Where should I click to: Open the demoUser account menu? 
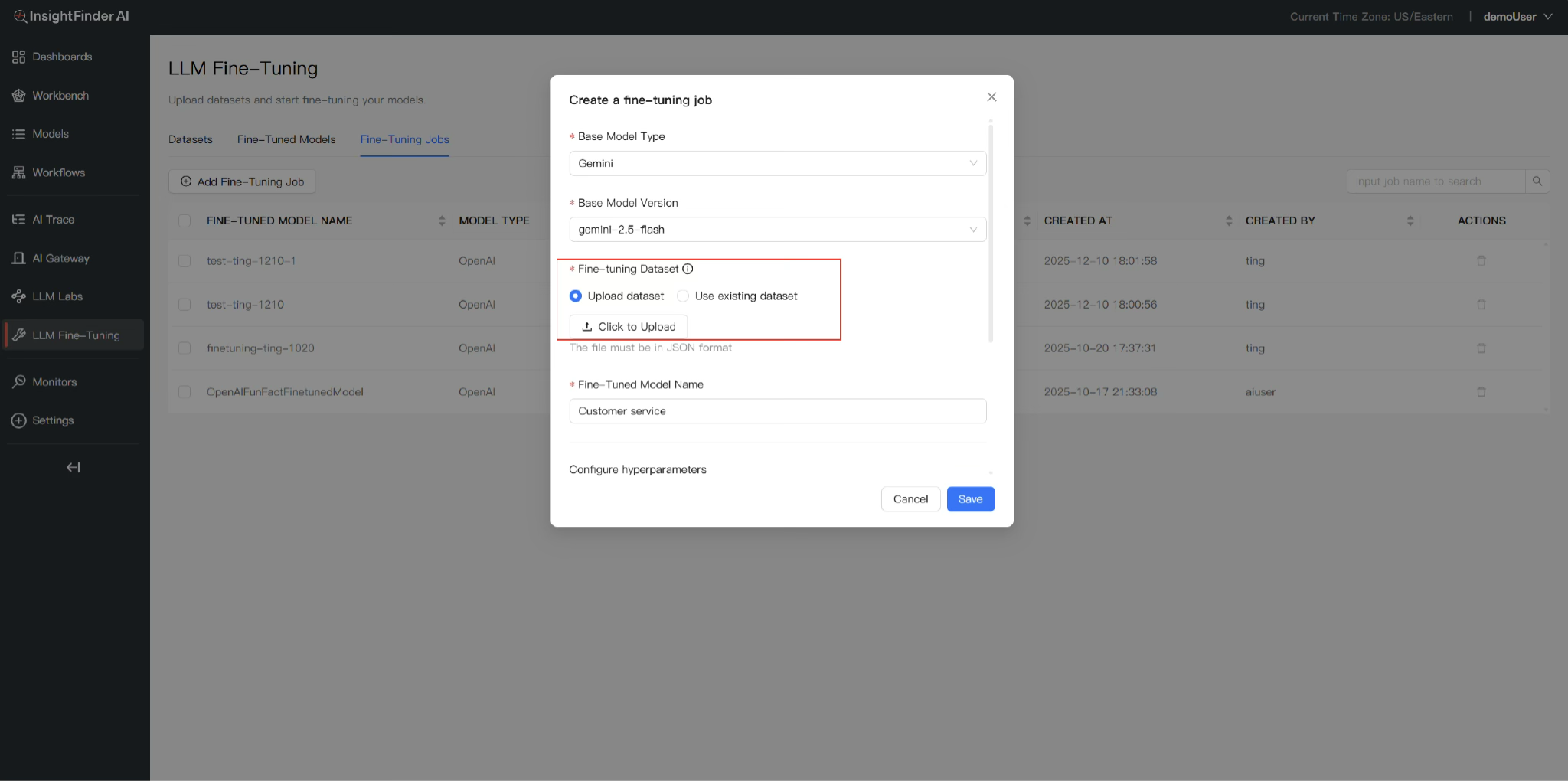1517,17
